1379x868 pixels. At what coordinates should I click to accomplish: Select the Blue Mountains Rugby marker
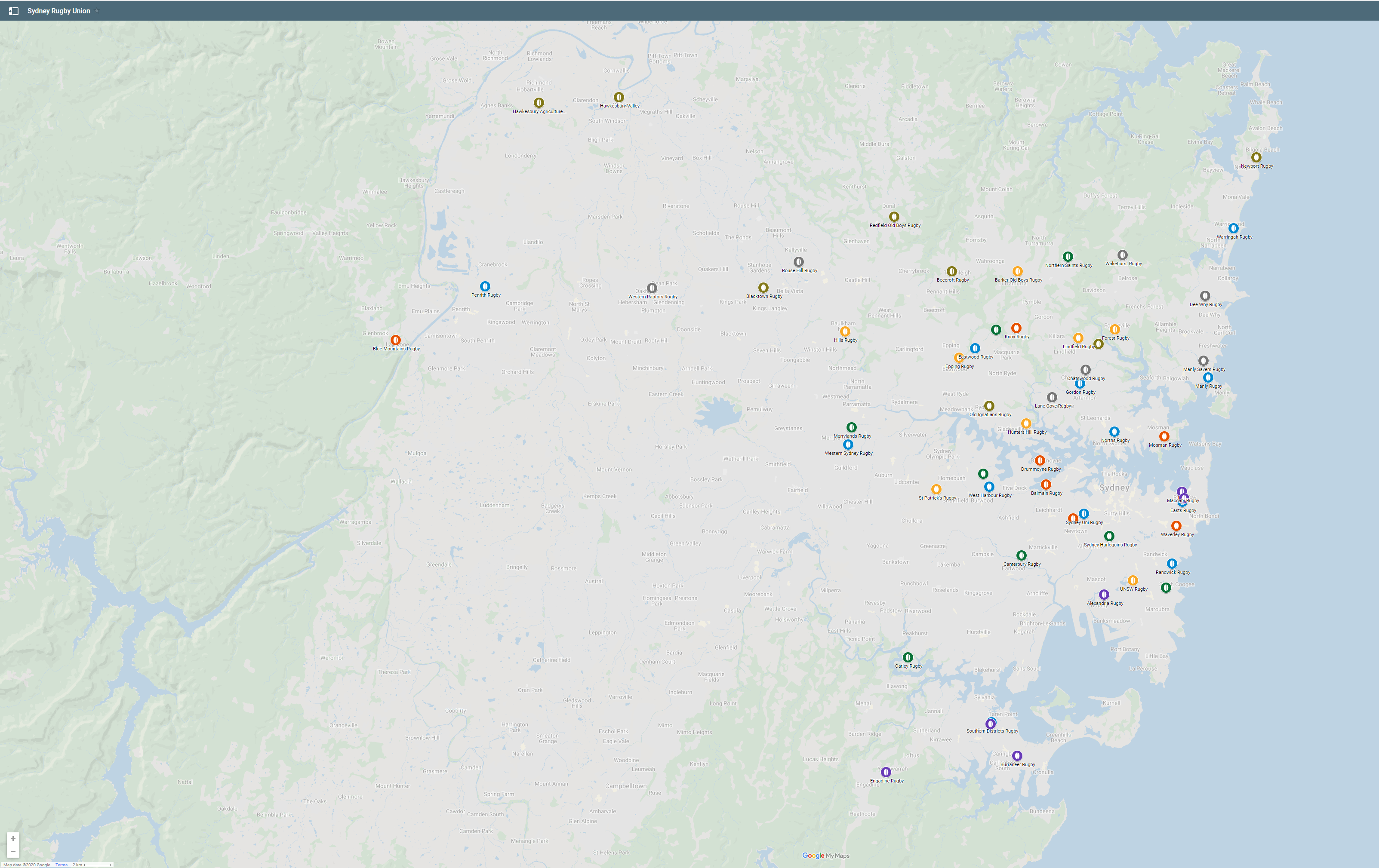click(x=395, y=340)
